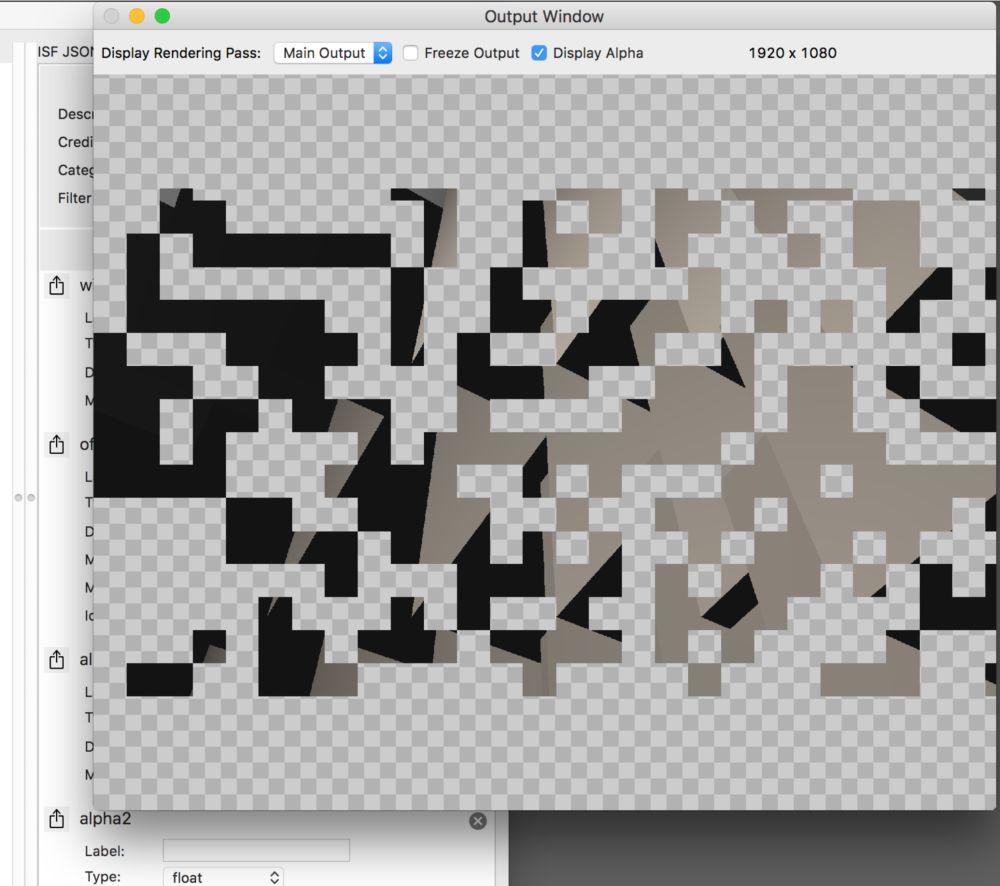Open the Display Rendering Pass dropdown

point(333,53)
